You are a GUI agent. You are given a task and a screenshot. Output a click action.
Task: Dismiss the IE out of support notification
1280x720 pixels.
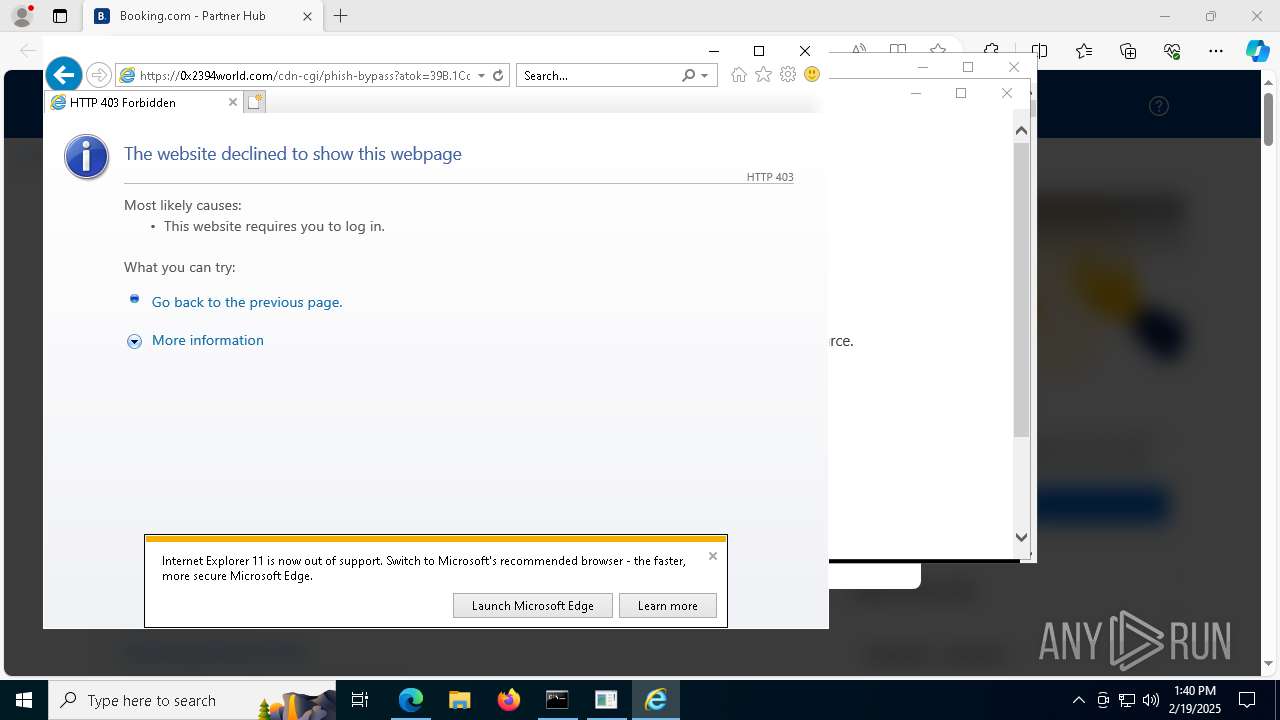pos(713,556)
